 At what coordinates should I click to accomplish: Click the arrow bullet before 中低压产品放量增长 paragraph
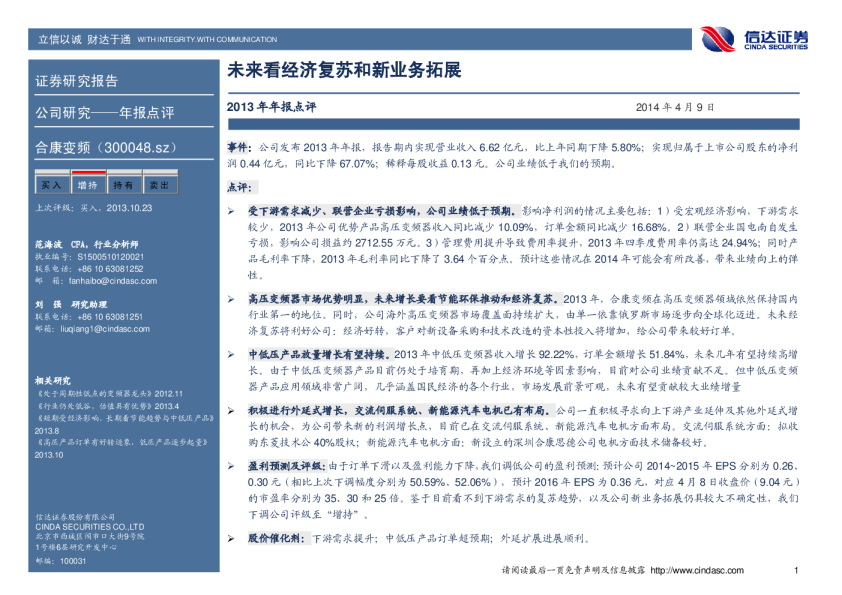coord(231,355)
